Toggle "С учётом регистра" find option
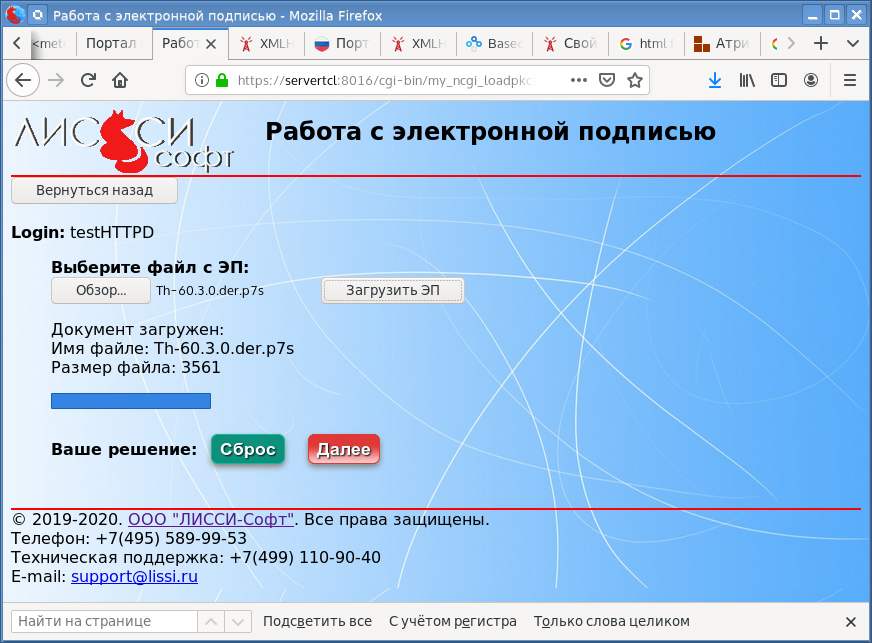Viewport: 872px width, 643px height. pos(452,621)
